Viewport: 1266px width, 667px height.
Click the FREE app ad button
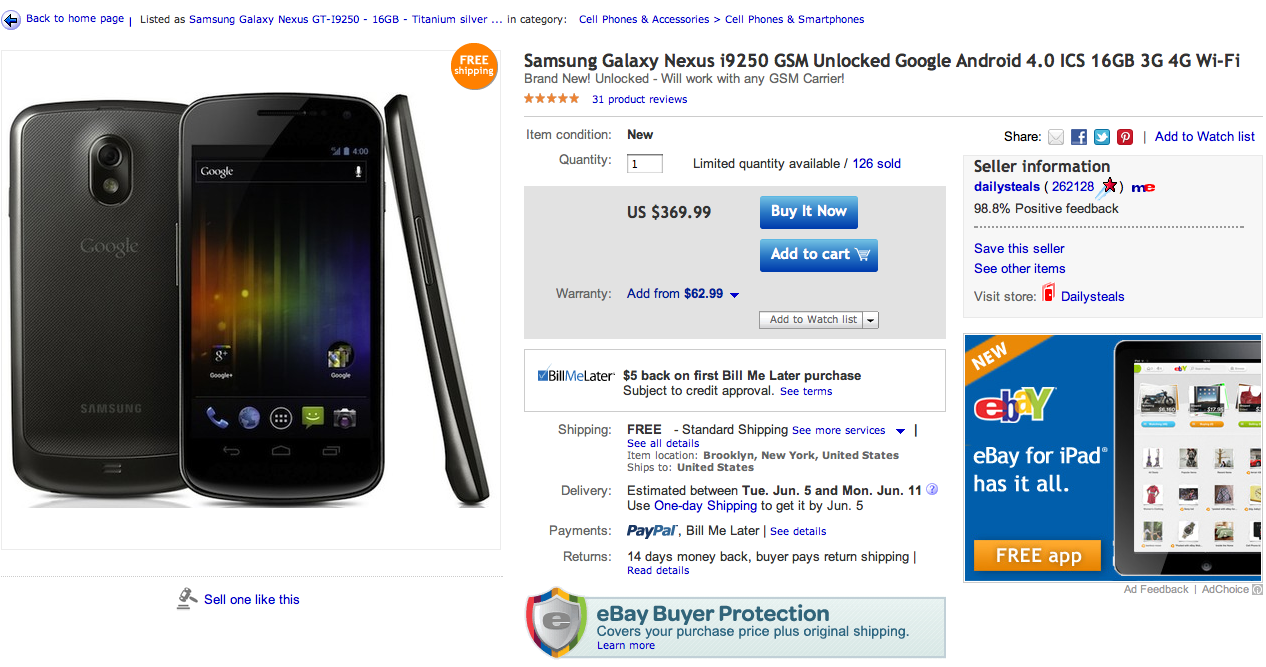(x=1037, y=555)
